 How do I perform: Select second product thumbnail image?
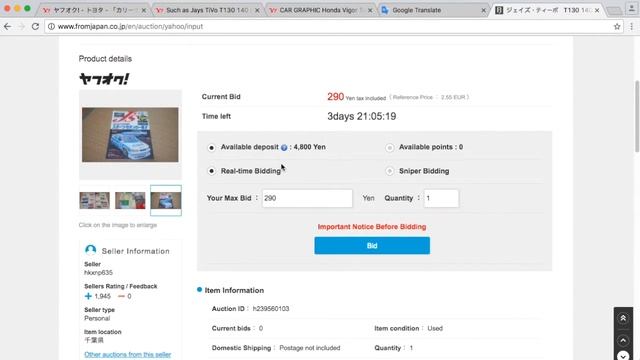click(130, 200)
